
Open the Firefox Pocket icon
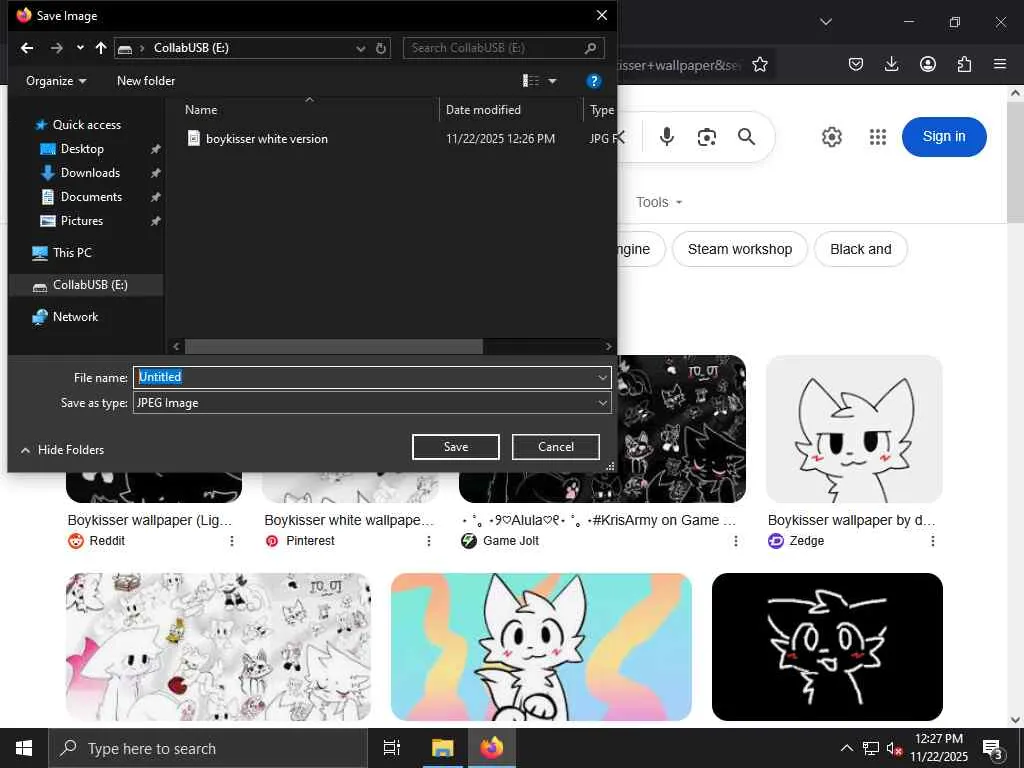click(x=856, y=64)
